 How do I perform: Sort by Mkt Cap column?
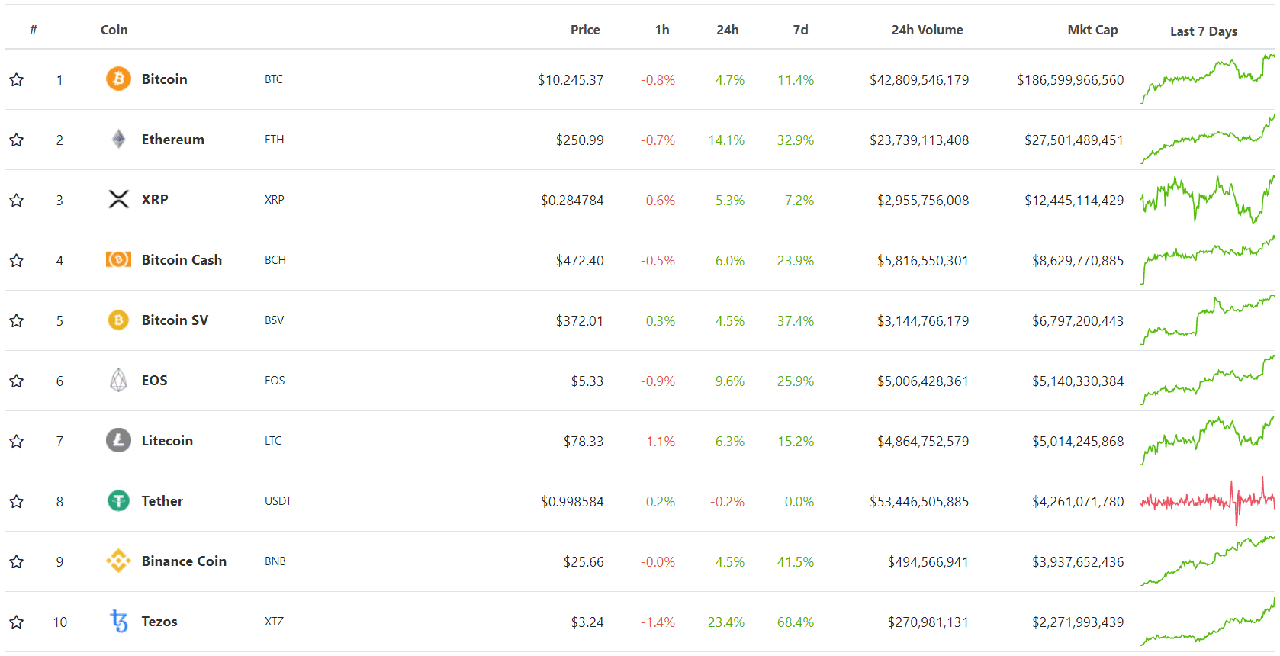[1093, 30]
